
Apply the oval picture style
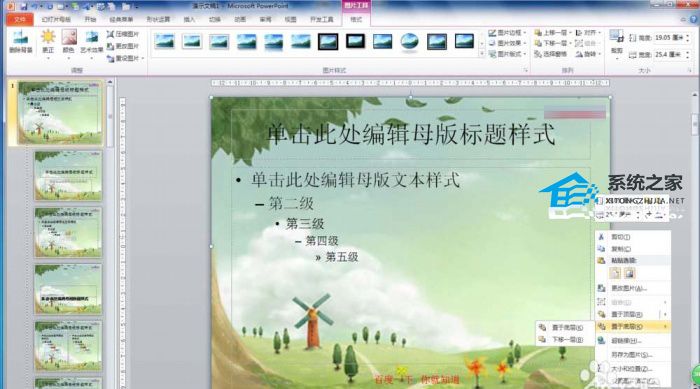point(409,42)
